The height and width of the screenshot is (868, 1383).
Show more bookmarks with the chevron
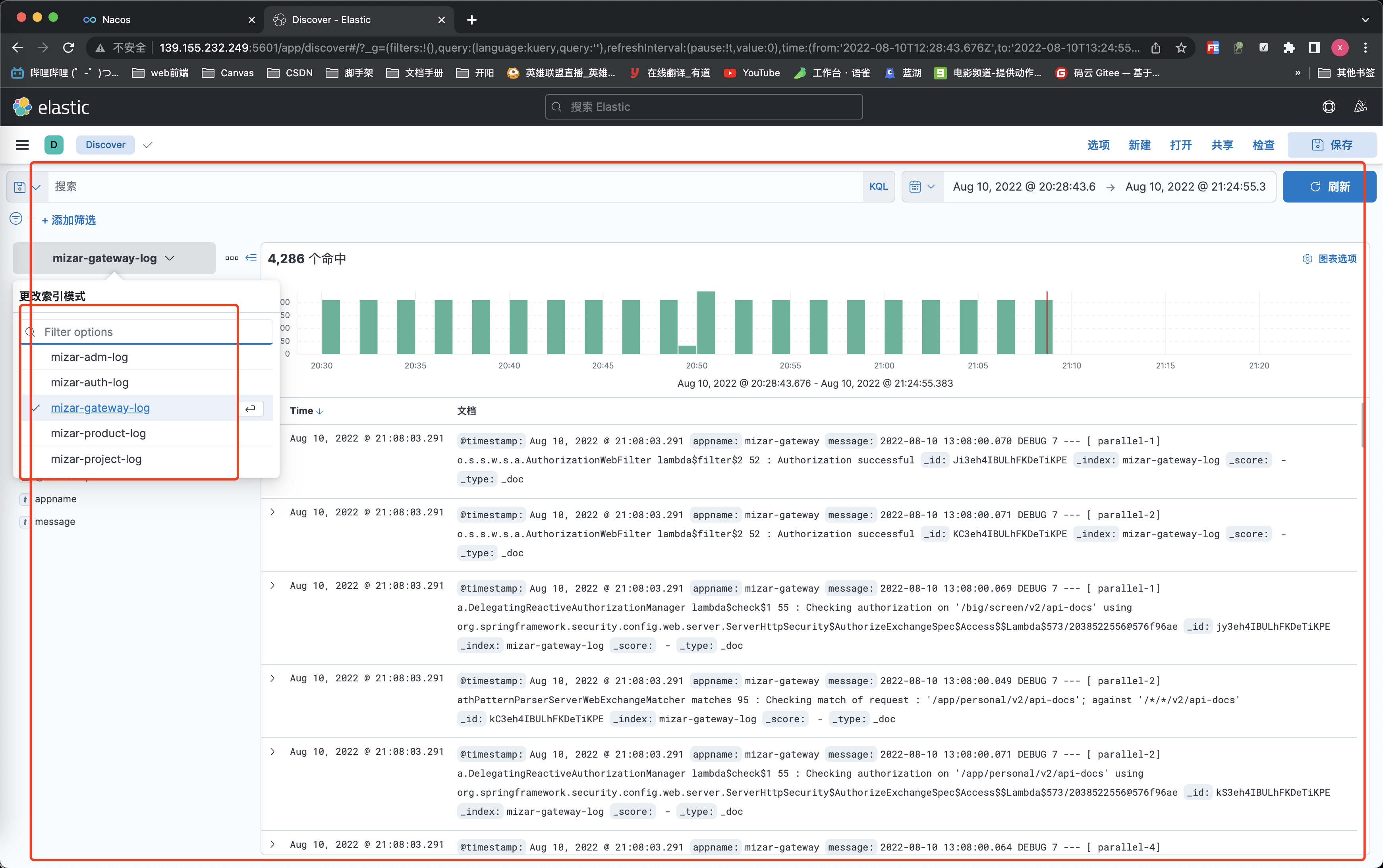point(1298,73)
